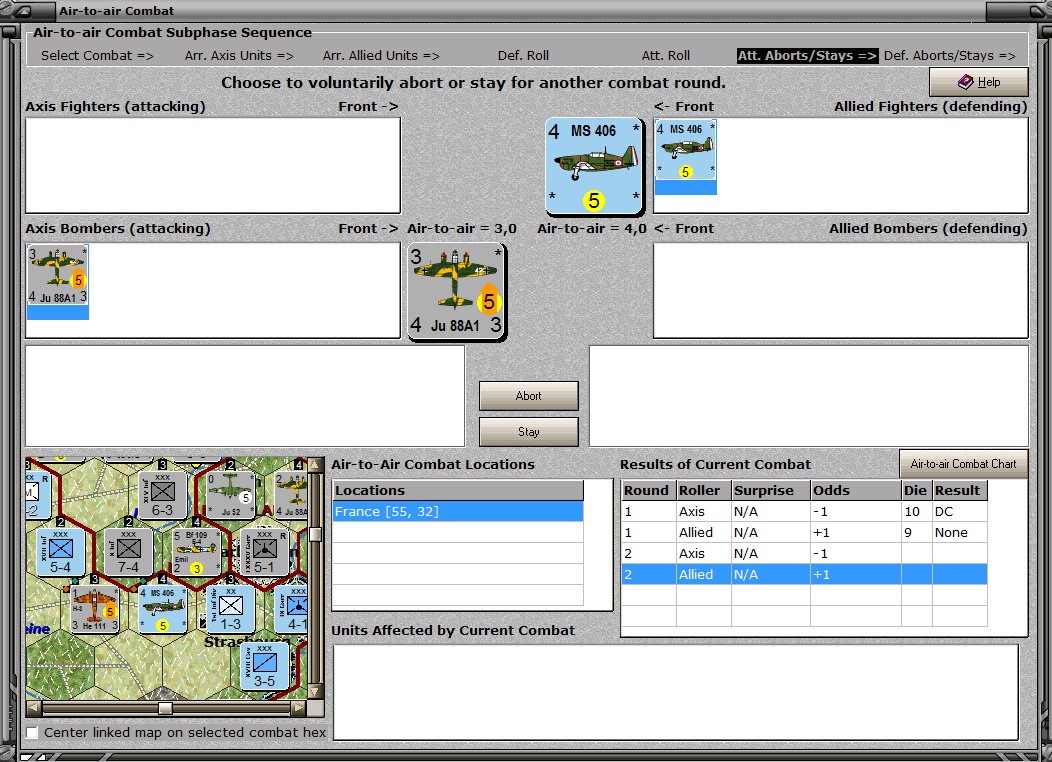Select Round 1 Allied result row
Image resolution: width=1052 pixels, height=762 pixels.
pos(804,532)
